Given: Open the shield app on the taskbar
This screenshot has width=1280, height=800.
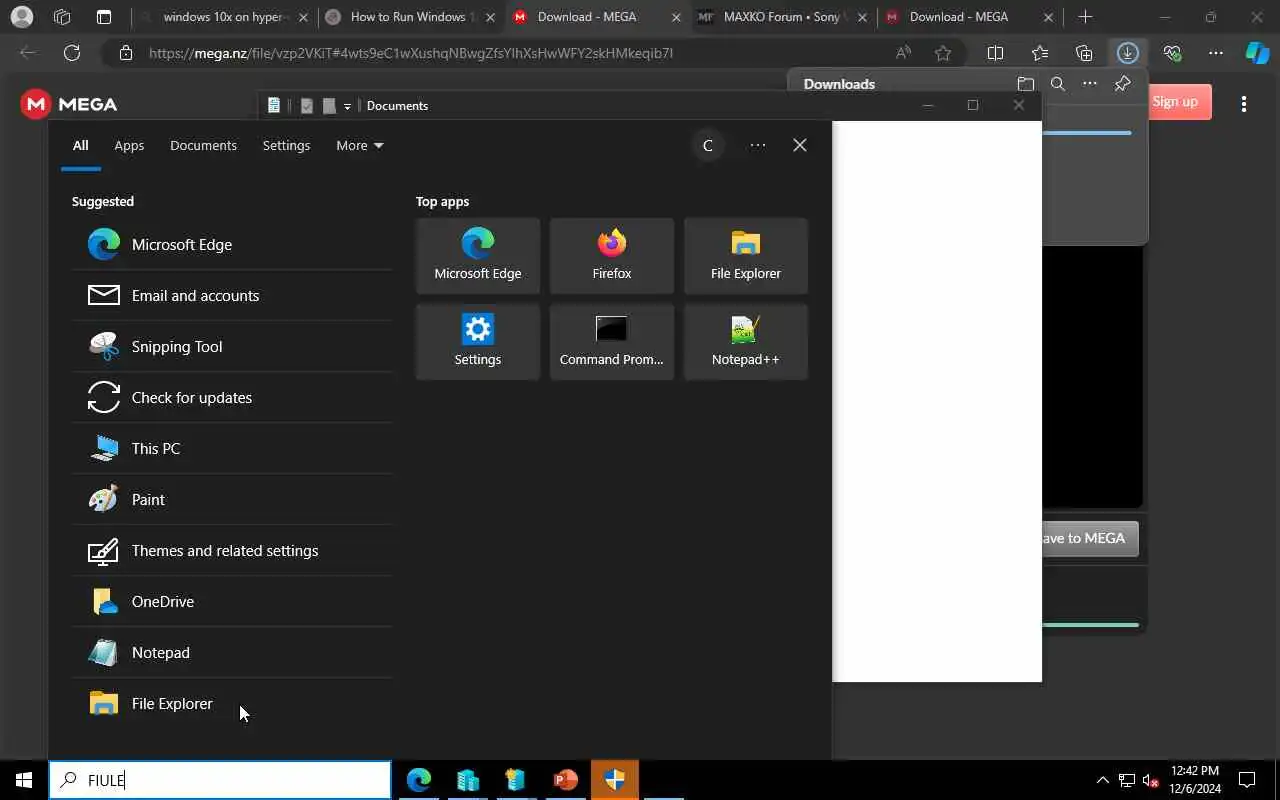Looking at the screenshot, I should coord(615,780).
